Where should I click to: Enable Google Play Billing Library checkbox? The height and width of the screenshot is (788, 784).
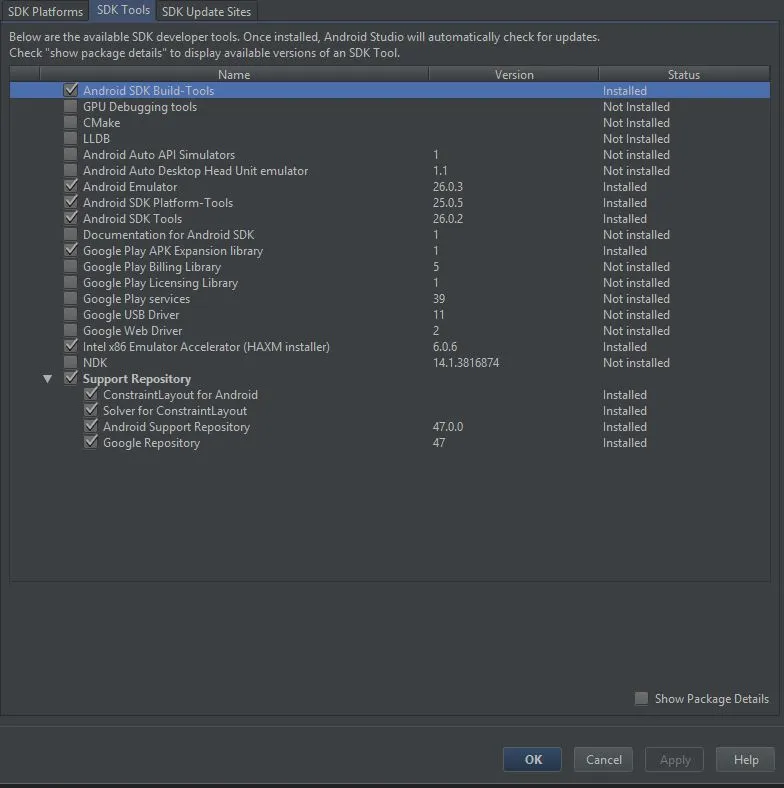click(x=71, y=266)
